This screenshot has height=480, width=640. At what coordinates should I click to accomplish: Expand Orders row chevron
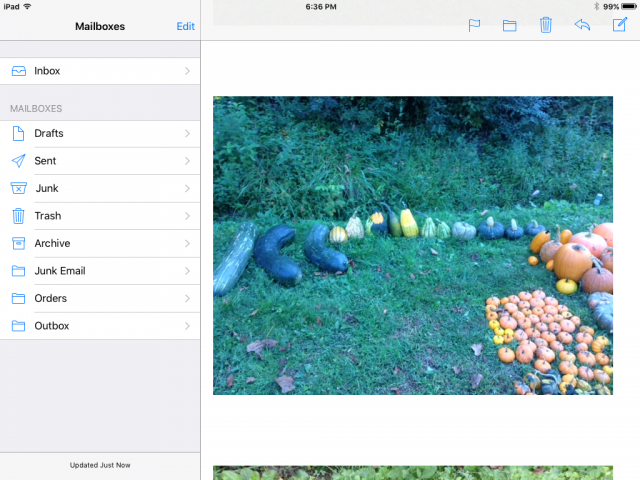[x=187, y=298]
